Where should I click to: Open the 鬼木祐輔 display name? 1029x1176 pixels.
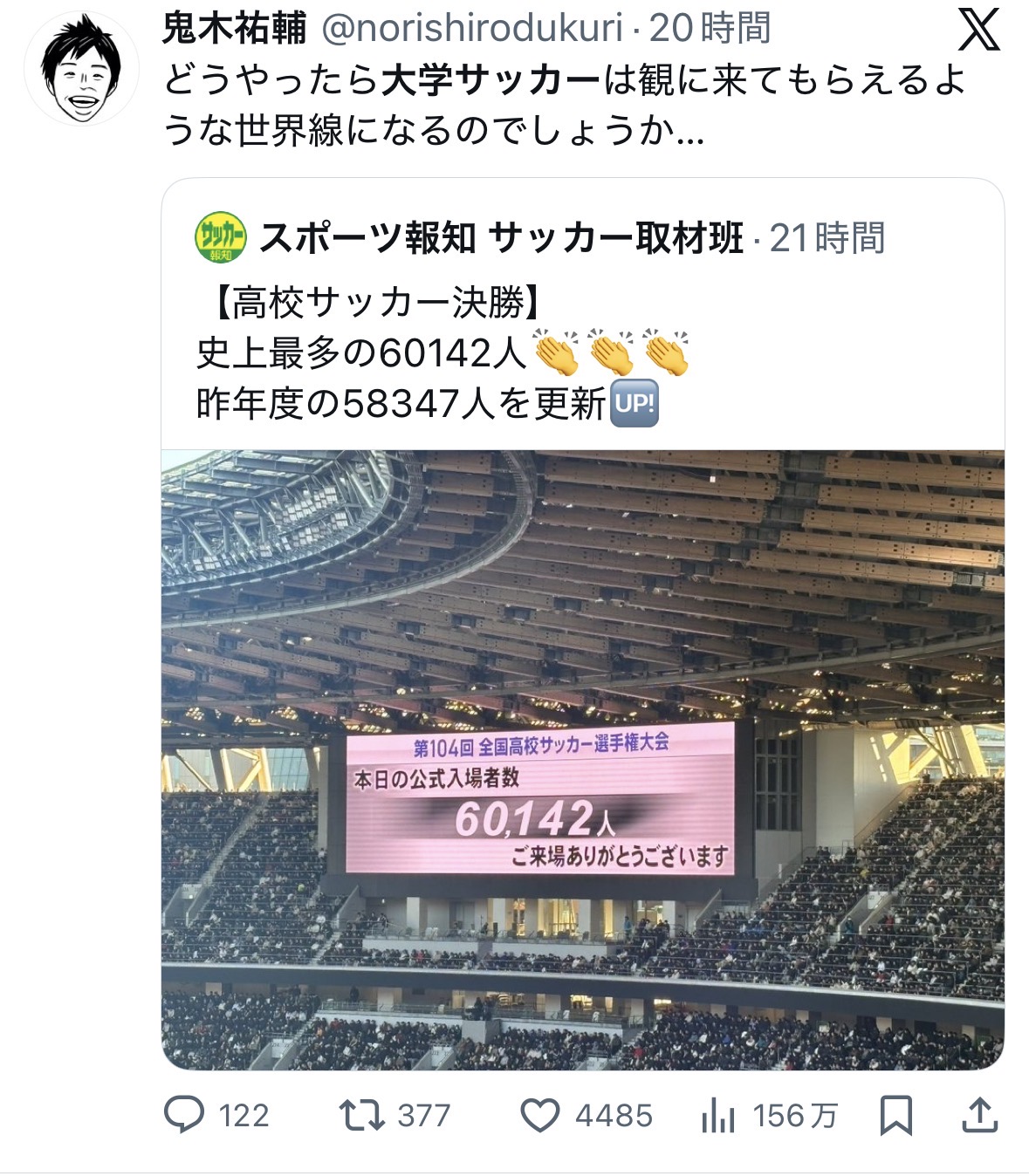[235, 29]
